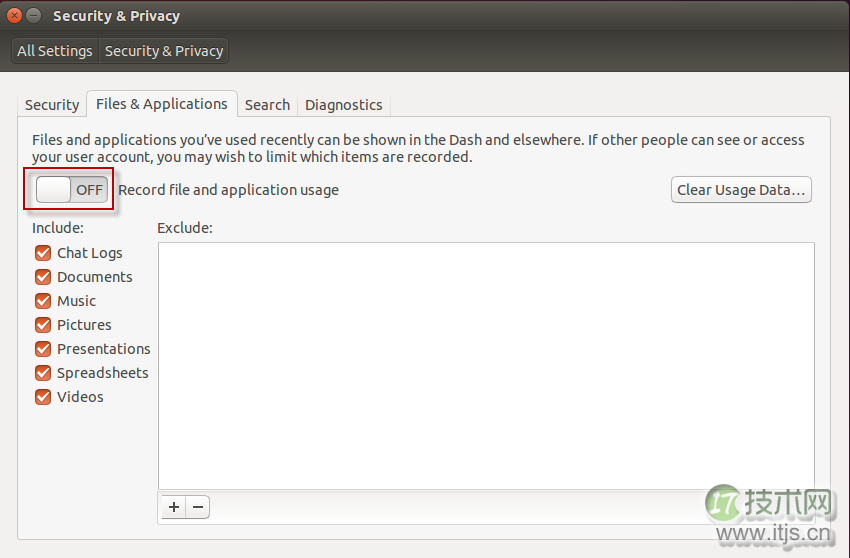Click the Clear Usage Data button
Image resolution: width=850 pixels, height=558 pixels.
point(740,190)
